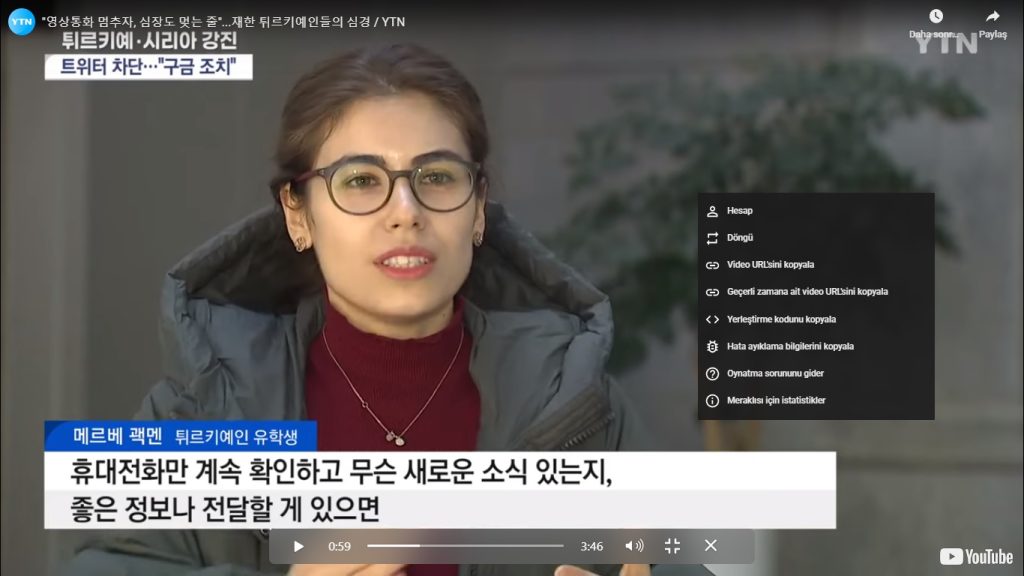The height and width of the screenshot is (576, 1024).
Task: Click the exit fullscreen icon
Action: (672, 546)
